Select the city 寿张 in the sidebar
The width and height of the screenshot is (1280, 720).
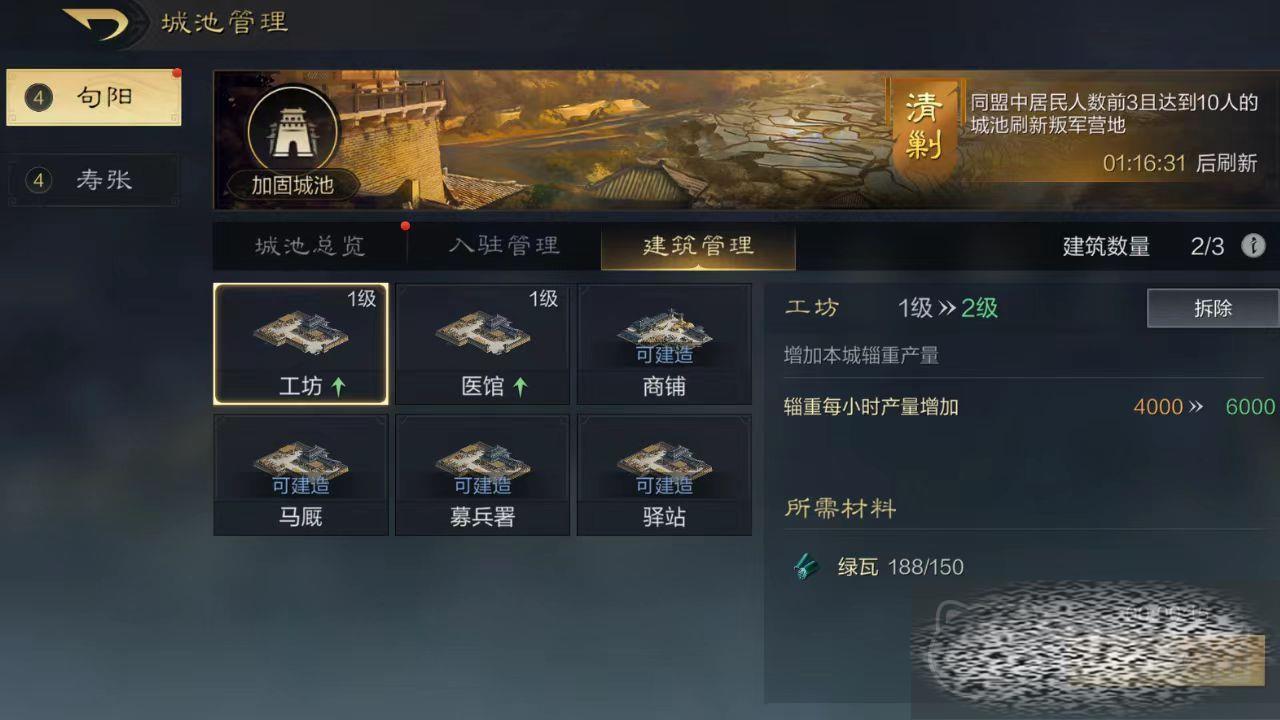point(94,180)
